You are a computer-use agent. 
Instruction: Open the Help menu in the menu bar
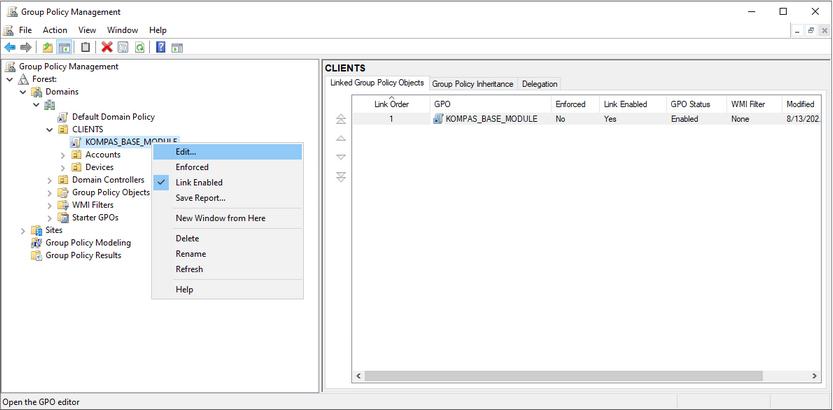(x=158, y=30)
